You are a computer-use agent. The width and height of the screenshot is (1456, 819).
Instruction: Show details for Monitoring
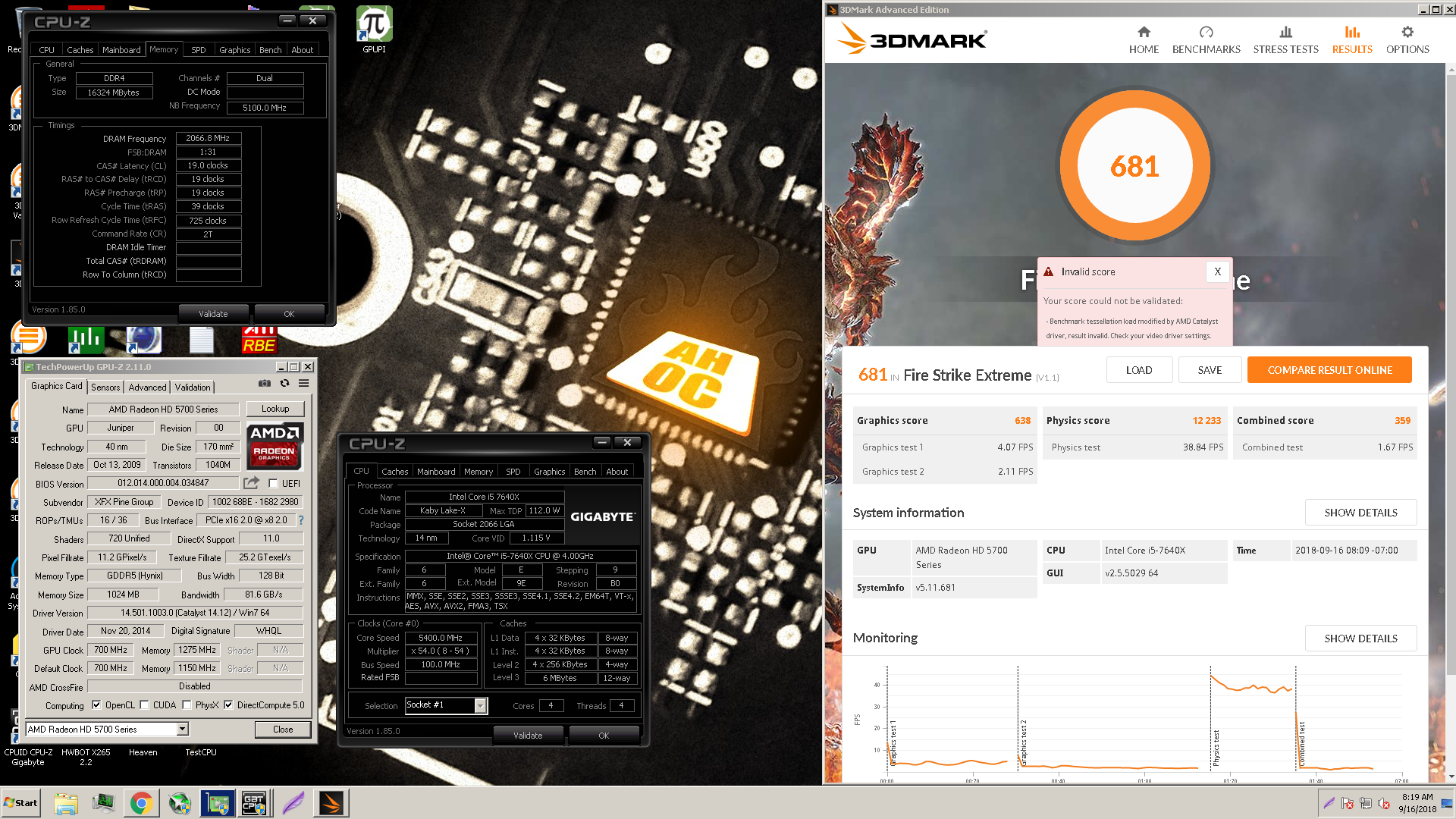click(1360, 639)
